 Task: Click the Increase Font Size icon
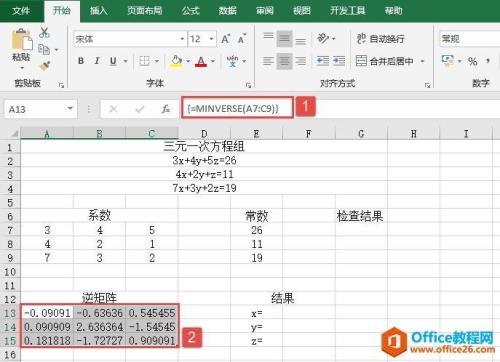226,39
